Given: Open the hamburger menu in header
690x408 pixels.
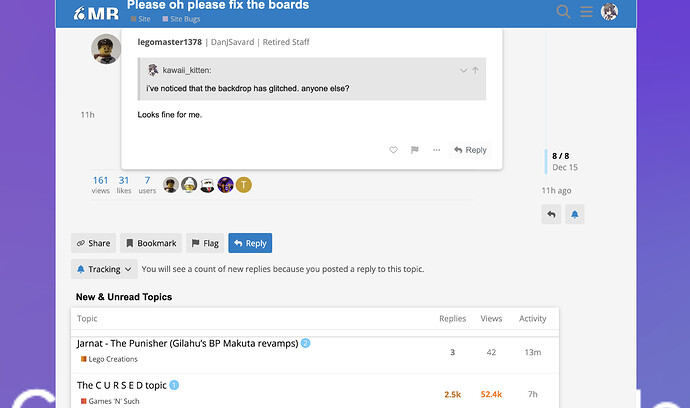Looking at the screenshot, I should 587,12.
